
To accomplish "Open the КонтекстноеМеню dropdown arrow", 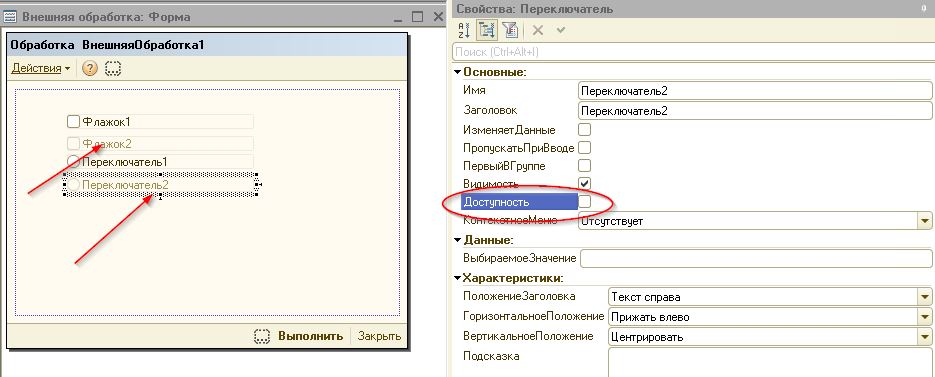I will click(x=925, y=221).
